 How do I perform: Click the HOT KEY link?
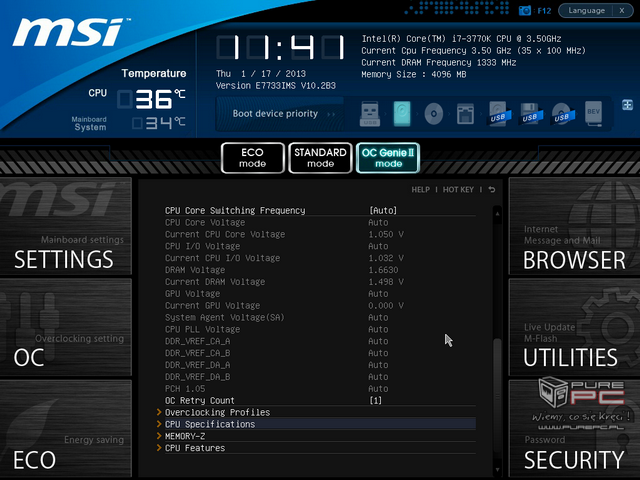458,190
